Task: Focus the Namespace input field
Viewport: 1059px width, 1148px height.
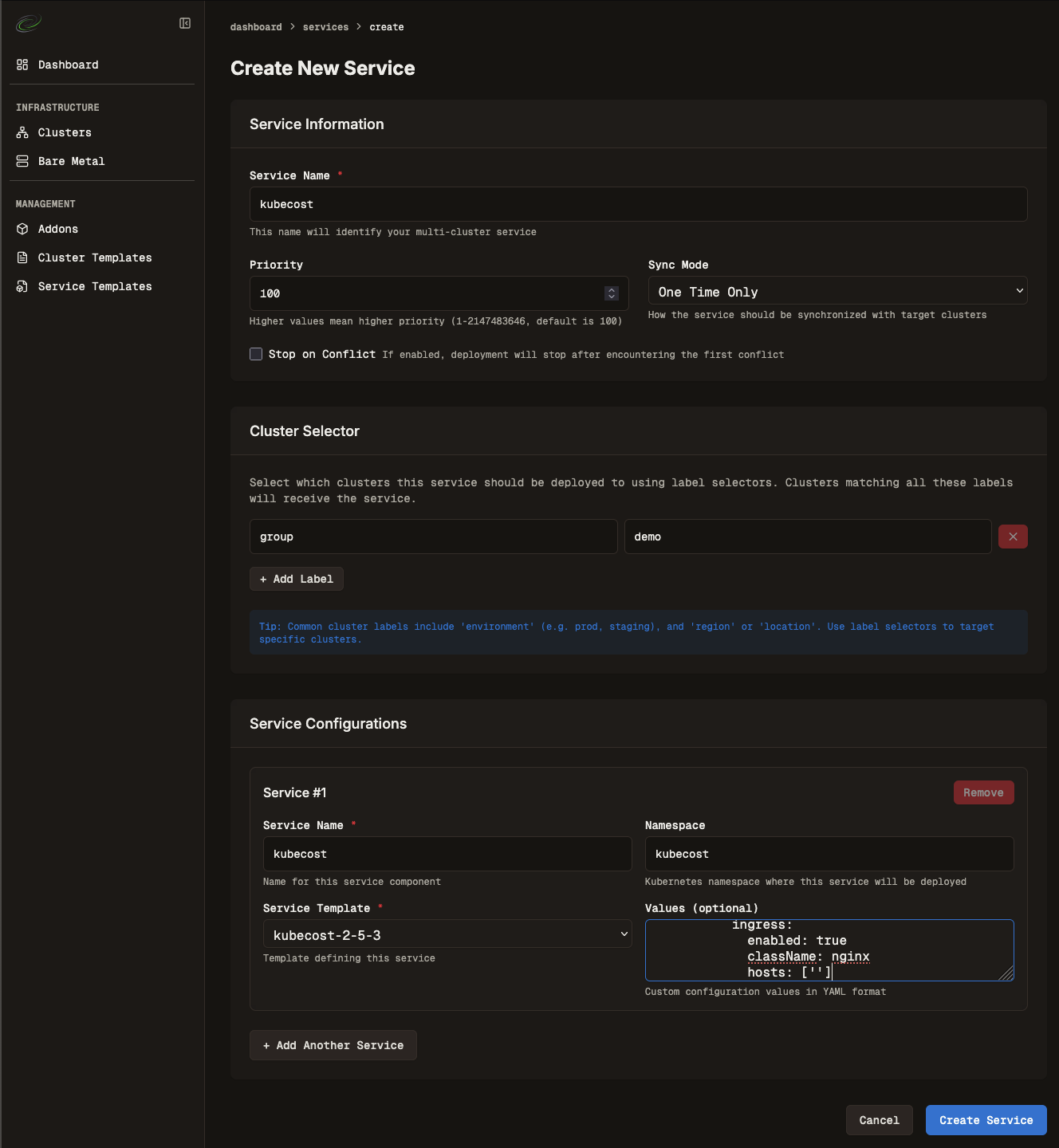Action: coord(829,854)
